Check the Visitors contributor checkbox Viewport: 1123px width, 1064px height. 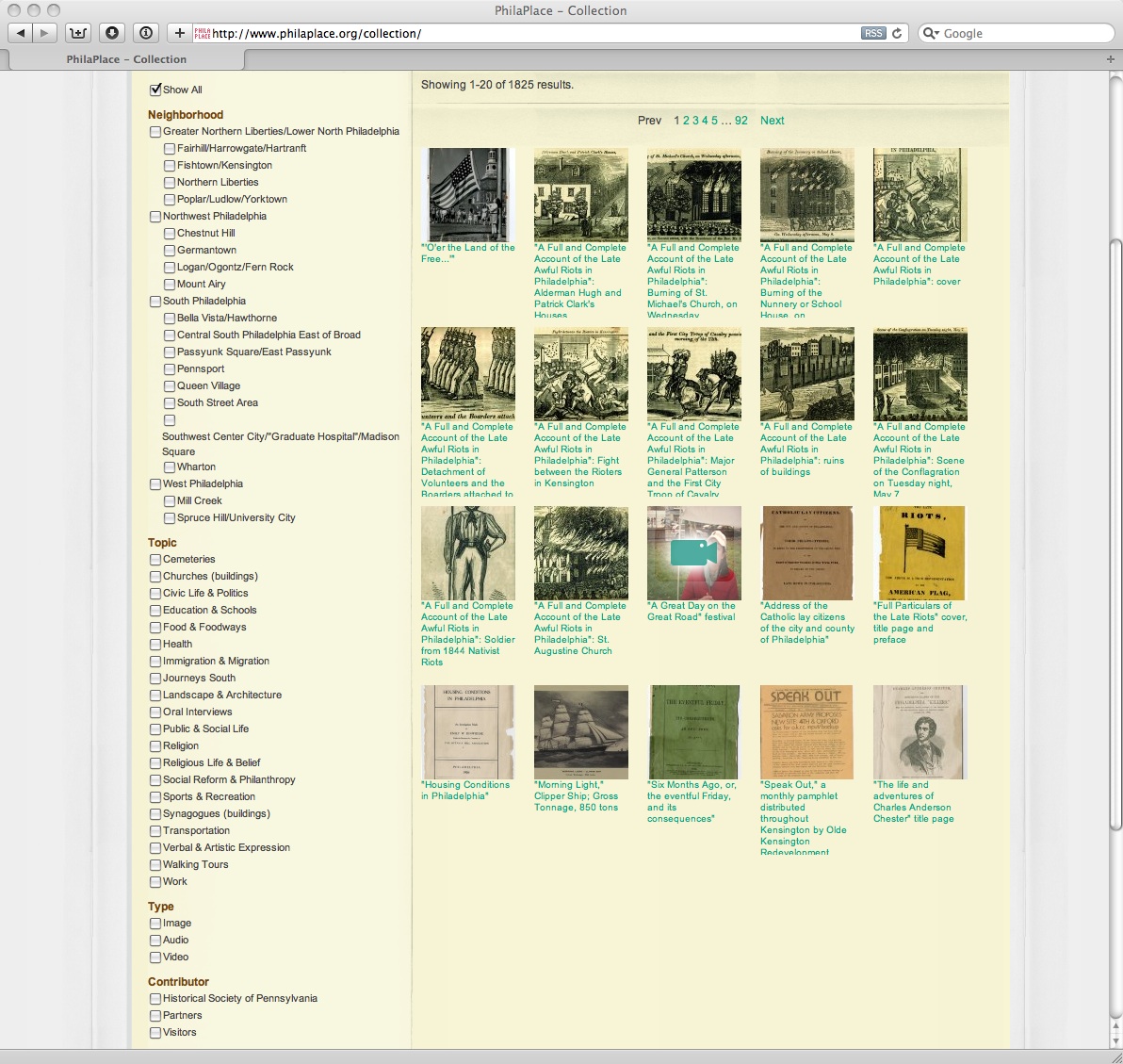pyautogui.click(x=155, y=1033)
